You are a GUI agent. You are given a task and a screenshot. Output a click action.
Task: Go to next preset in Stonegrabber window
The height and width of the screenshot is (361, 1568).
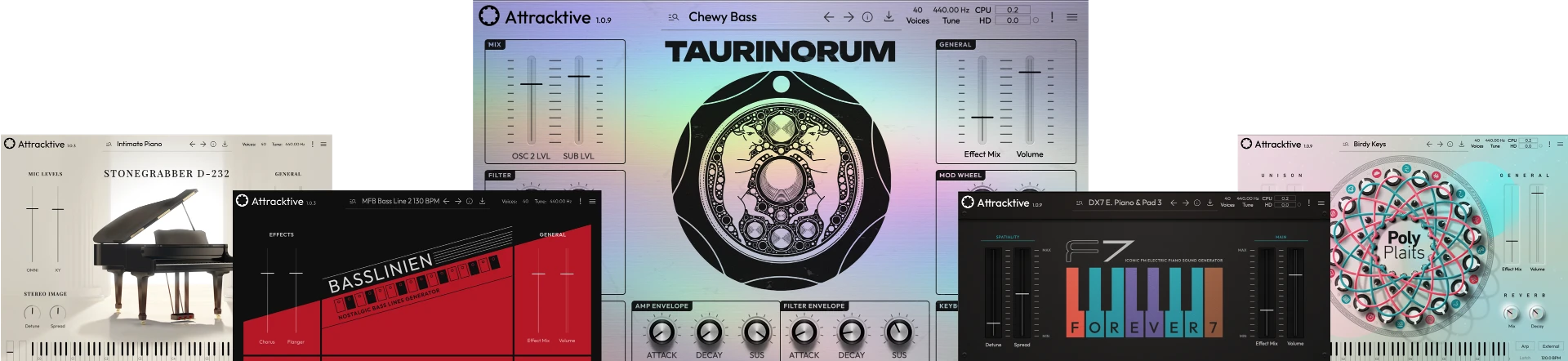(x=203, y=144)
